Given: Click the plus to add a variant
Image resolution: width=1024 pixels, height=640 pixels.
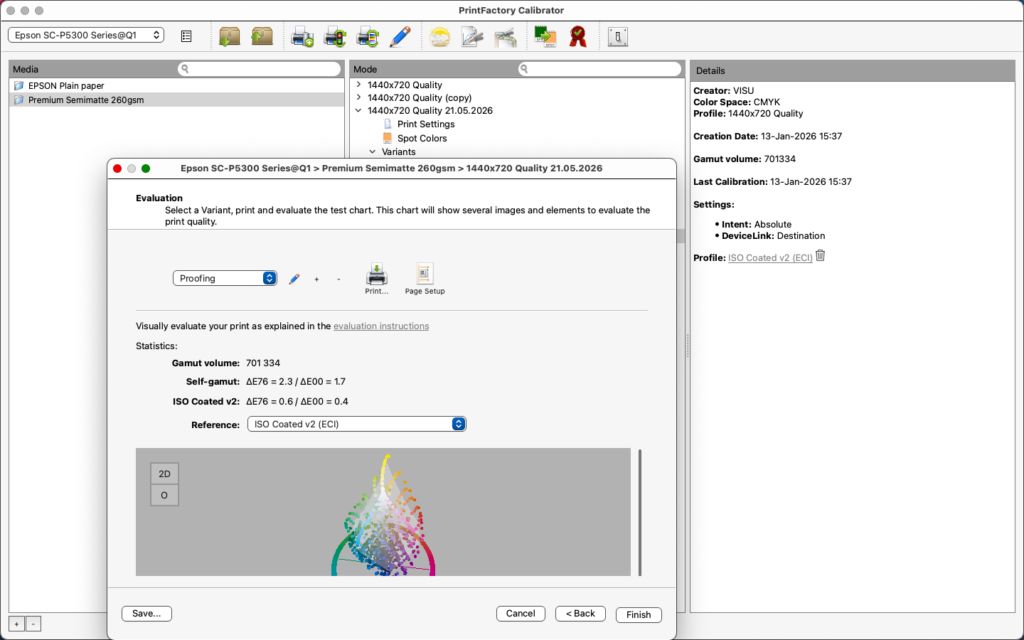Looking at the screenshot, I should (317, 279).
